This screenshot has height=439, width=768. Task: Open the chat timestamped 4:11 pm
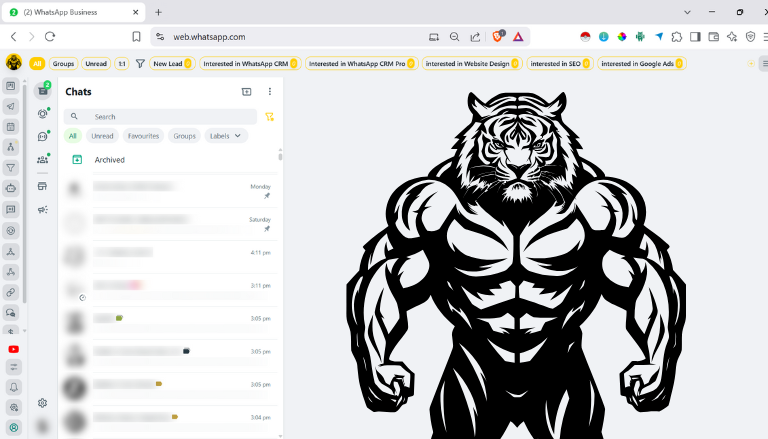tap(170, 257)
